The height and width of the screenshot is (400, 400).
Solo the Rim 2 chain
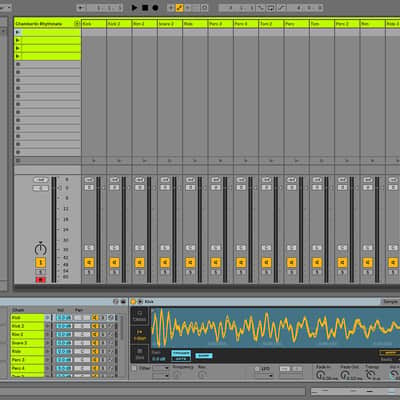click(x=103, y=334)
